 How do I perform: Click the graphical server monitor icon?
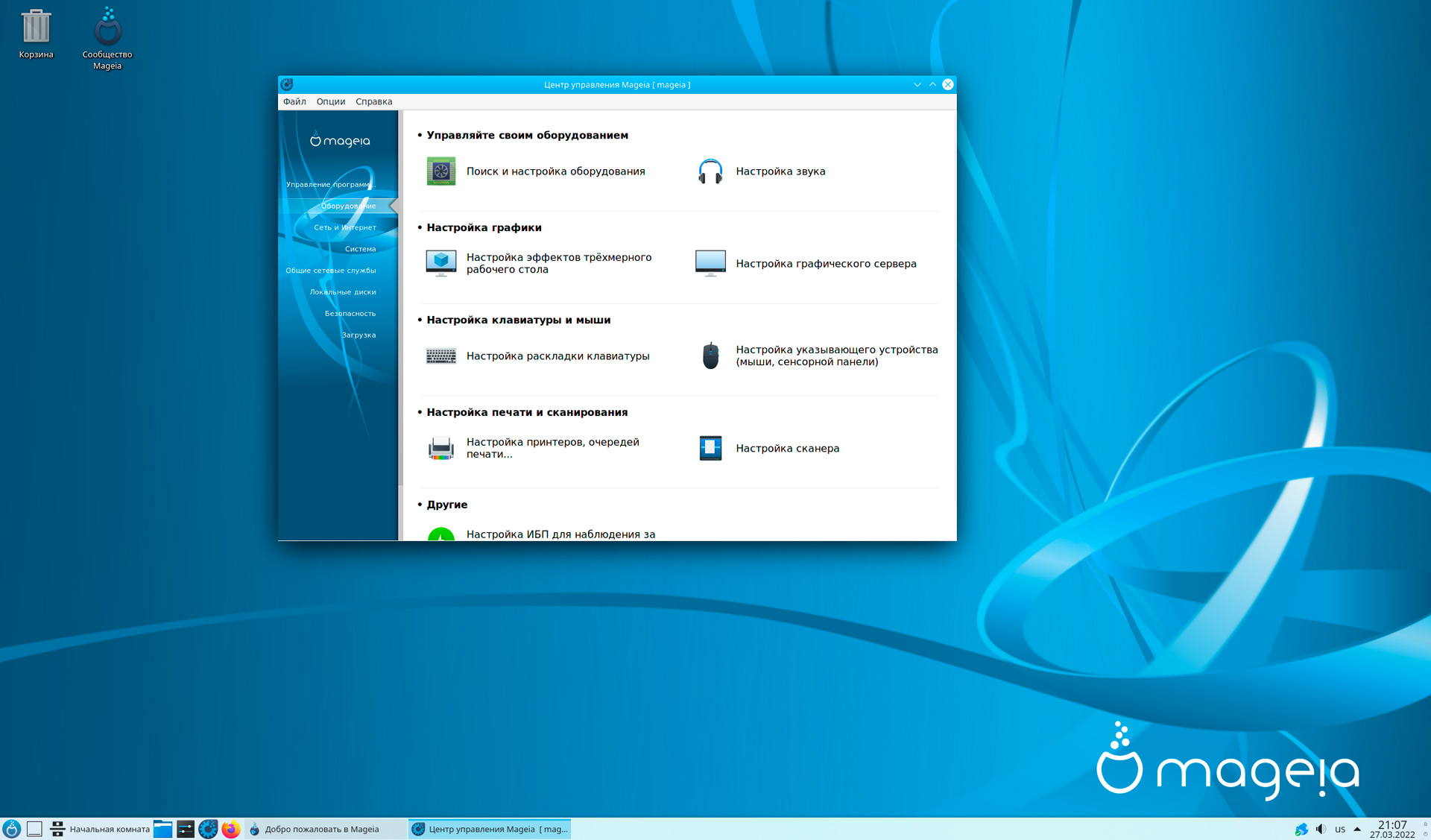point(710,263)
